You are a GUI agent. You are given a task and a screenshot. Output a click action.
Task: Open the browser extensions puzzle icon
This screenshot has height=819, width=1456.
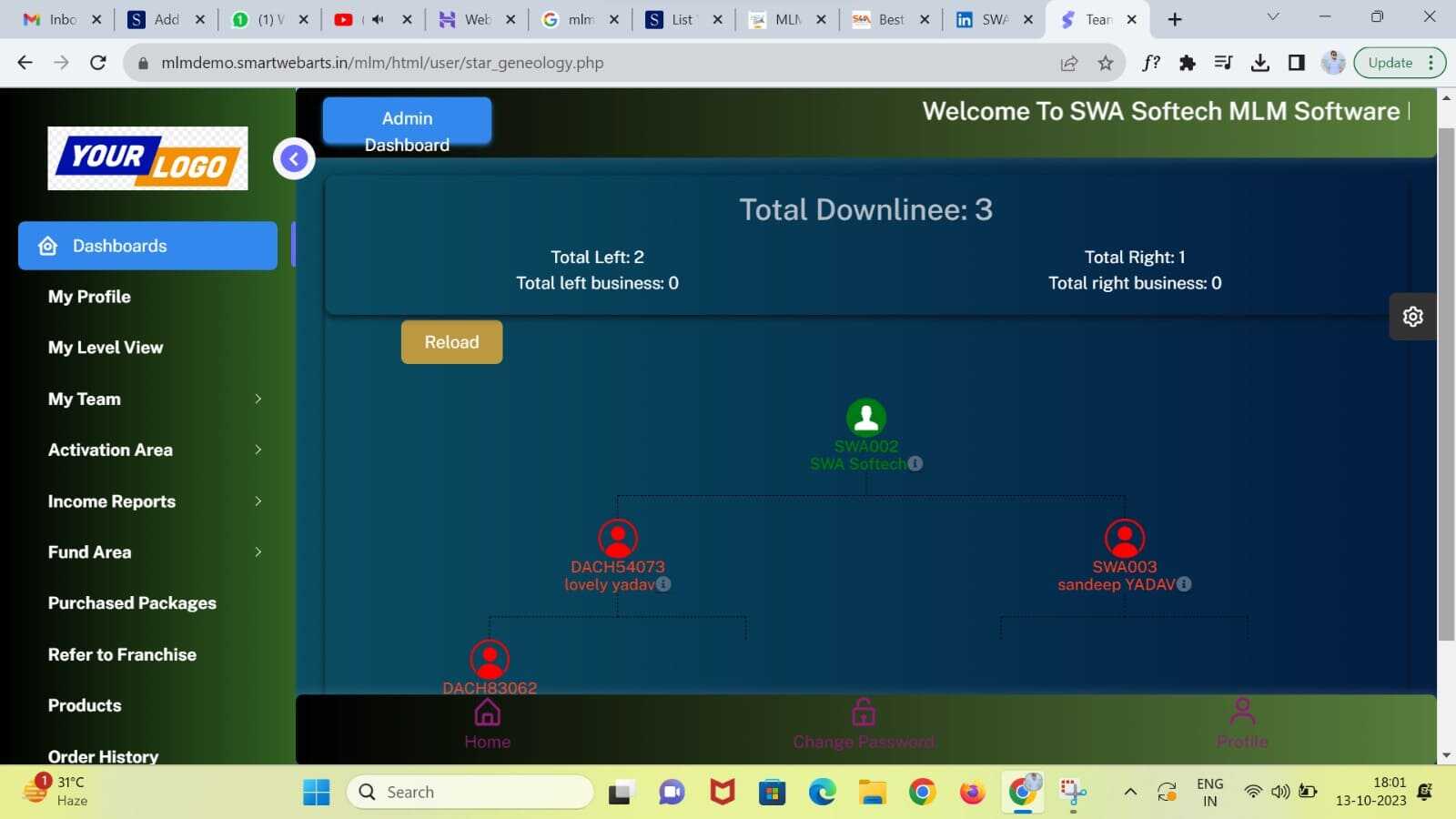1187,63
